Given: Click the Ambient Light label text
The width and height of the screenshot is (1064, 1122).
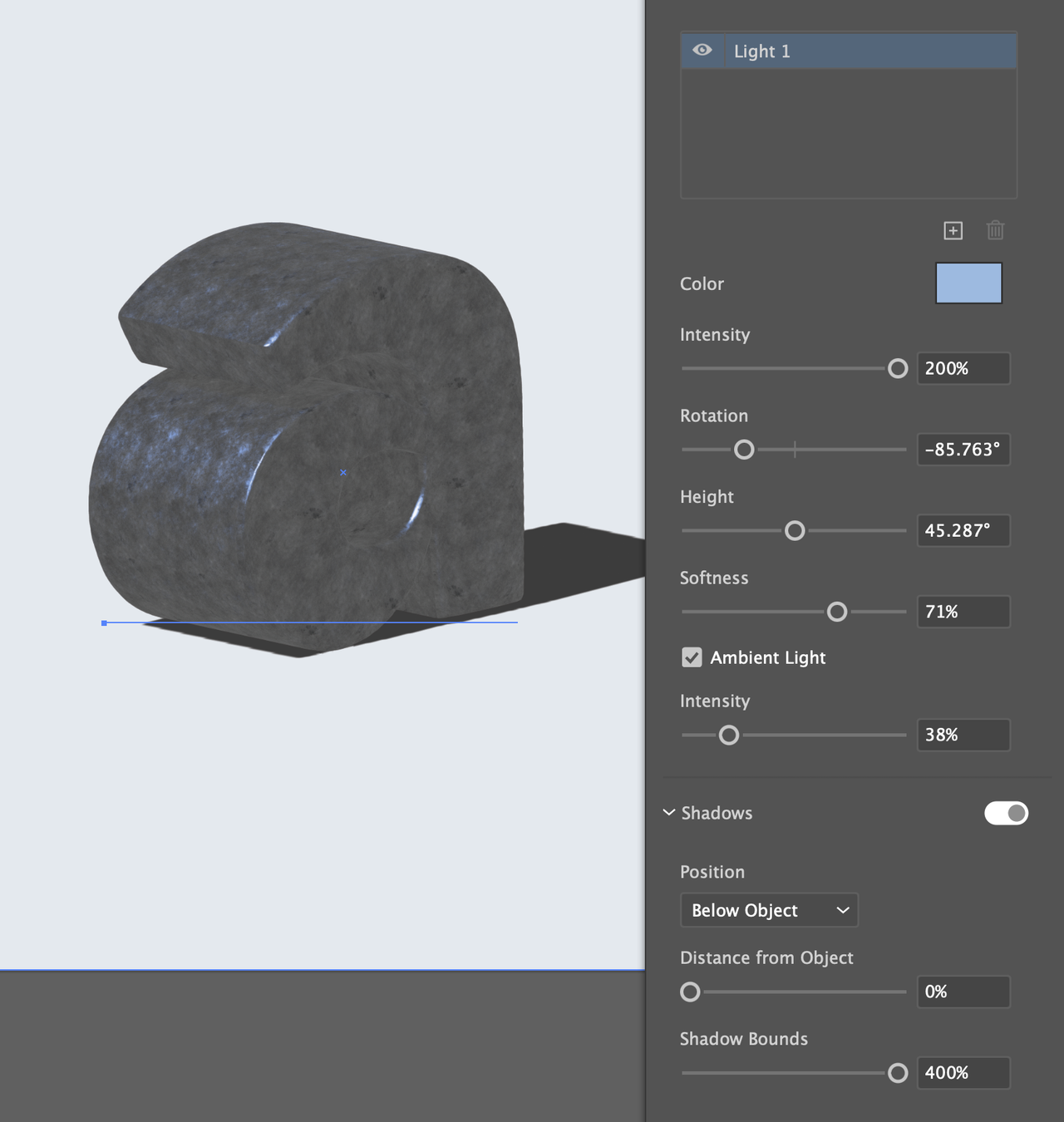Looking at the screenshot, I should point(768,657).
